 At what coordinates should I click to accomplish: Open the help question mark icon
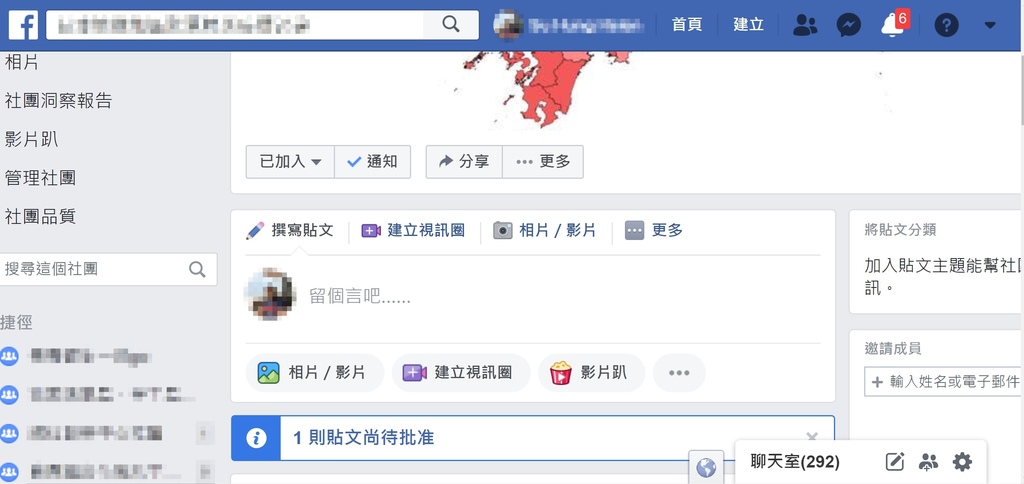(x=946, y=25)
